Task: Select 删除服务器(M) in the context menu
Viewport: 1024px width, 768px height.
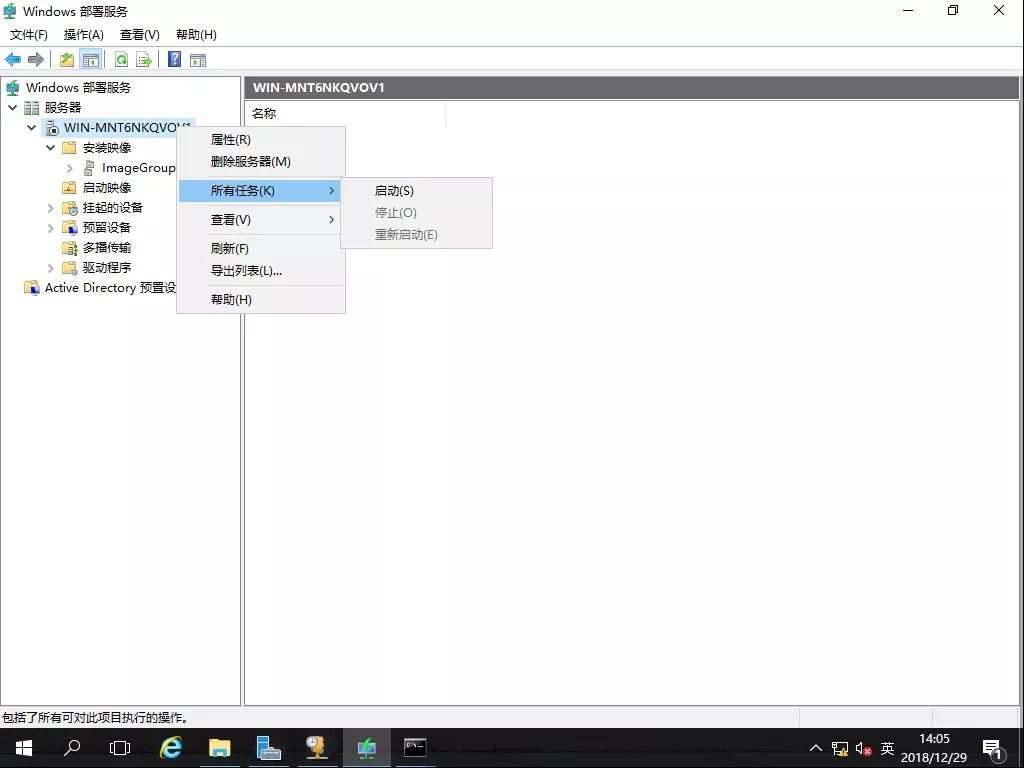Action: coord(250,162)
